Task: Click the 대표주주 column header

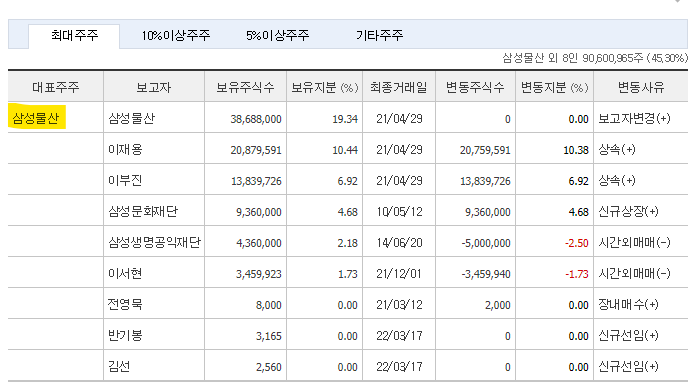Action: (56, 87)
